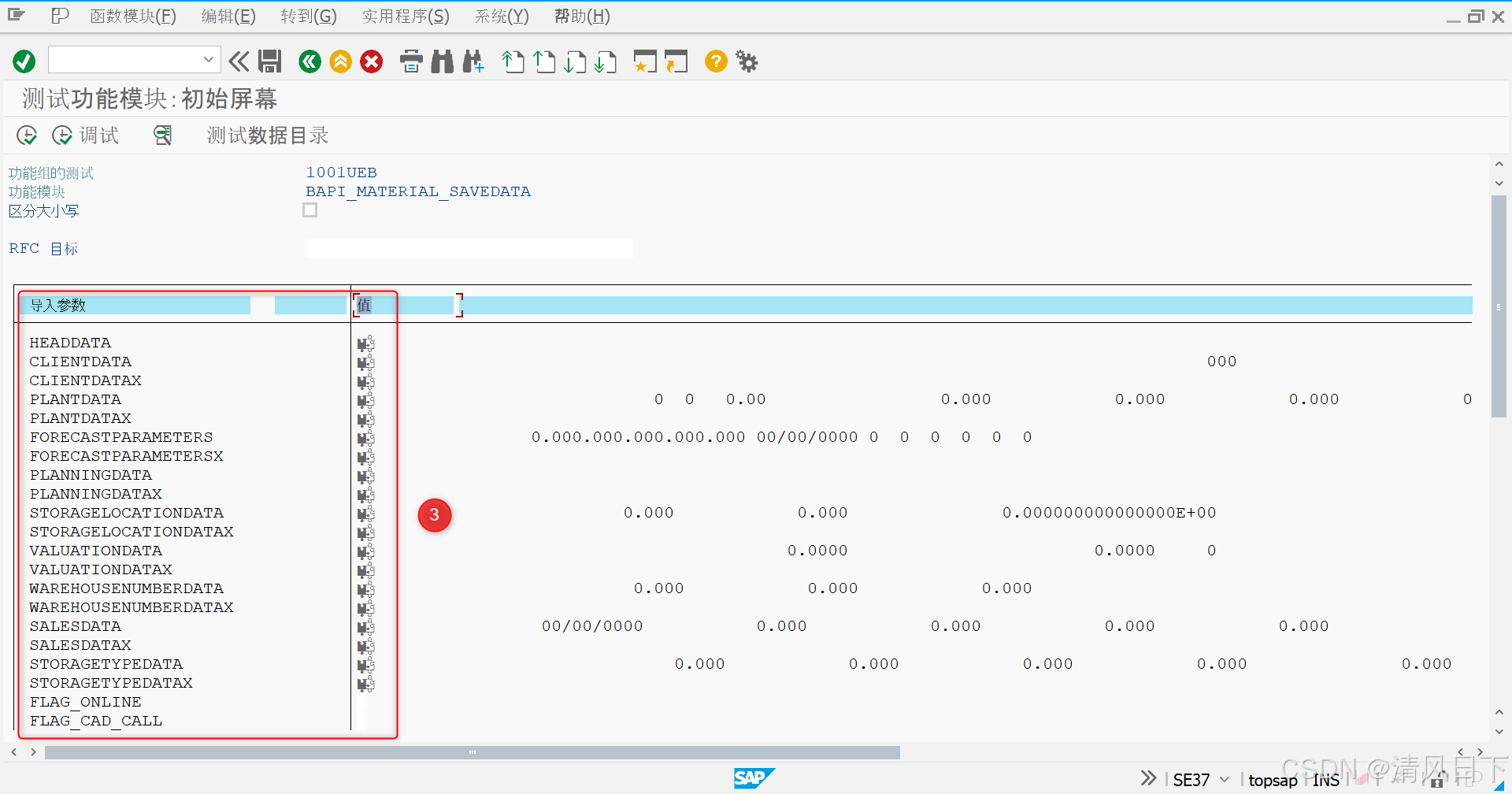The image size is (1512, 794).
Task: Open the command field dropdown
Action: [x=208, y=59]
